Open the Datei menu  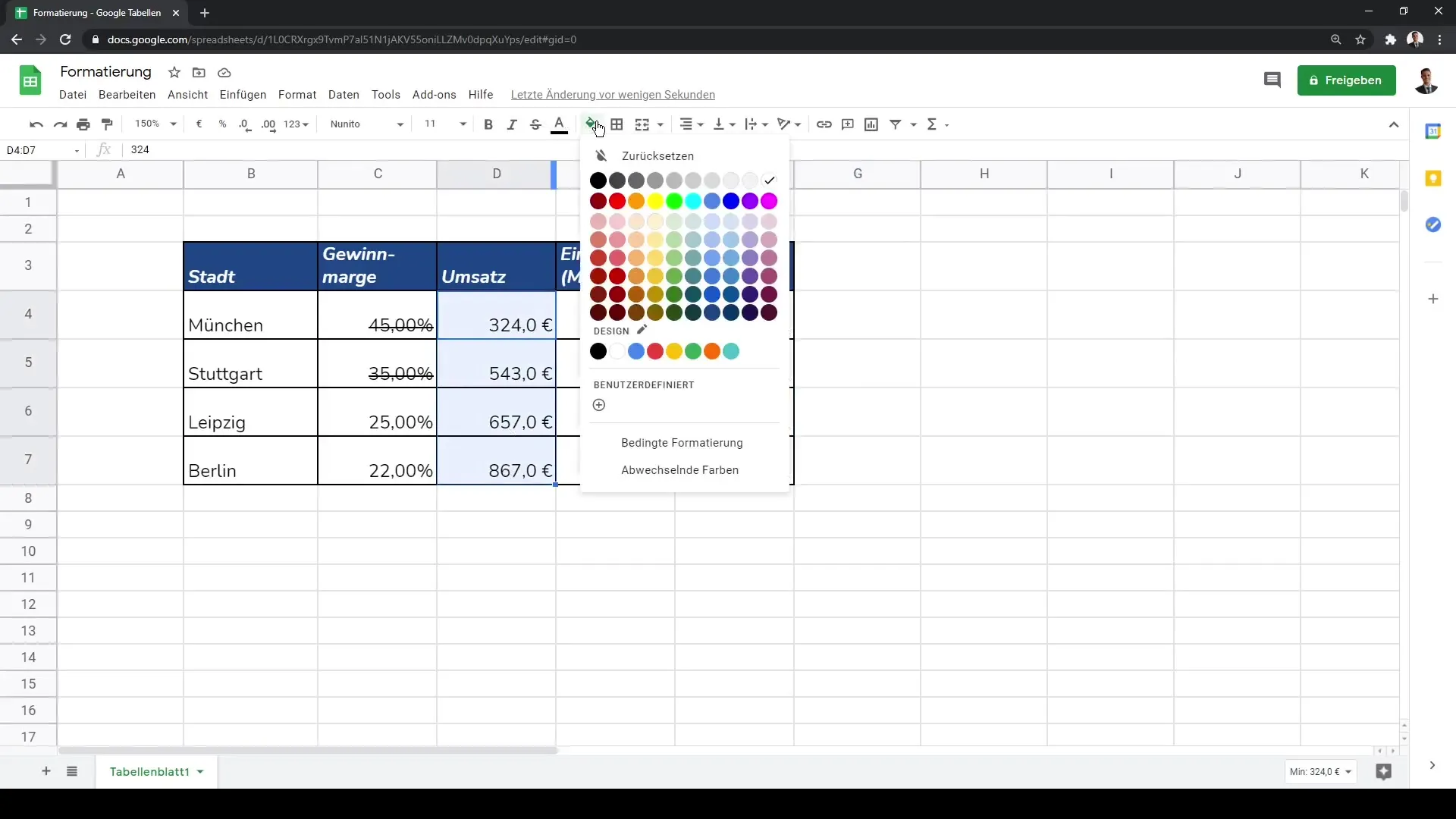[x=73, y=95]
